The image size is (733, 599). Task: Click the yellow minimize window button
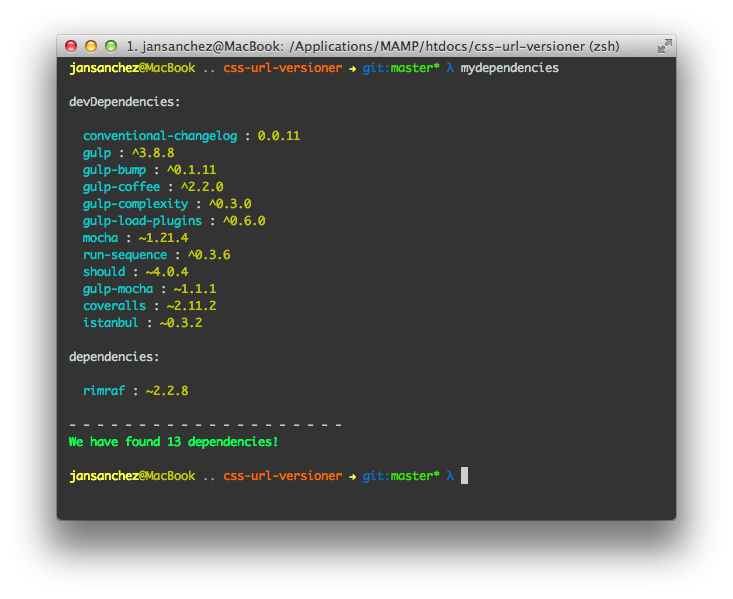click(x=91, y=46)
